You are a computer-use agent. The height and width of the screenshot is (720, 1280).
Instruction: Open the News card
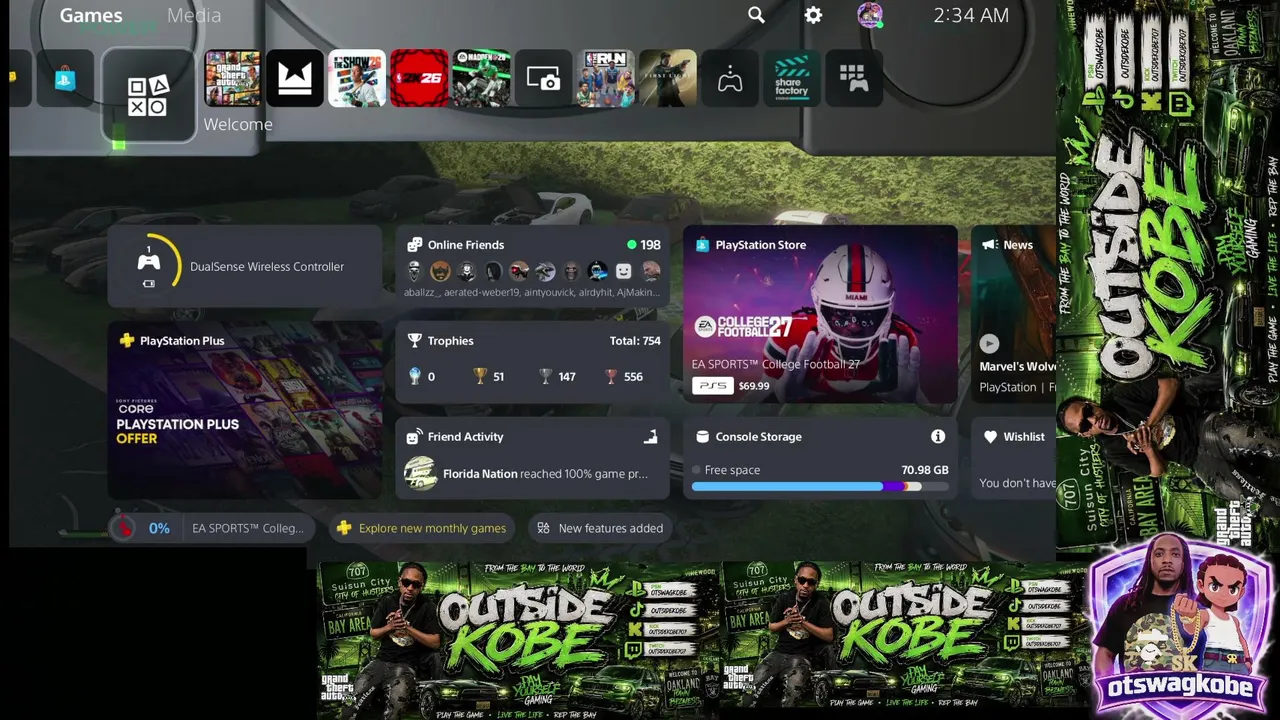click(x=1014, y=315)
